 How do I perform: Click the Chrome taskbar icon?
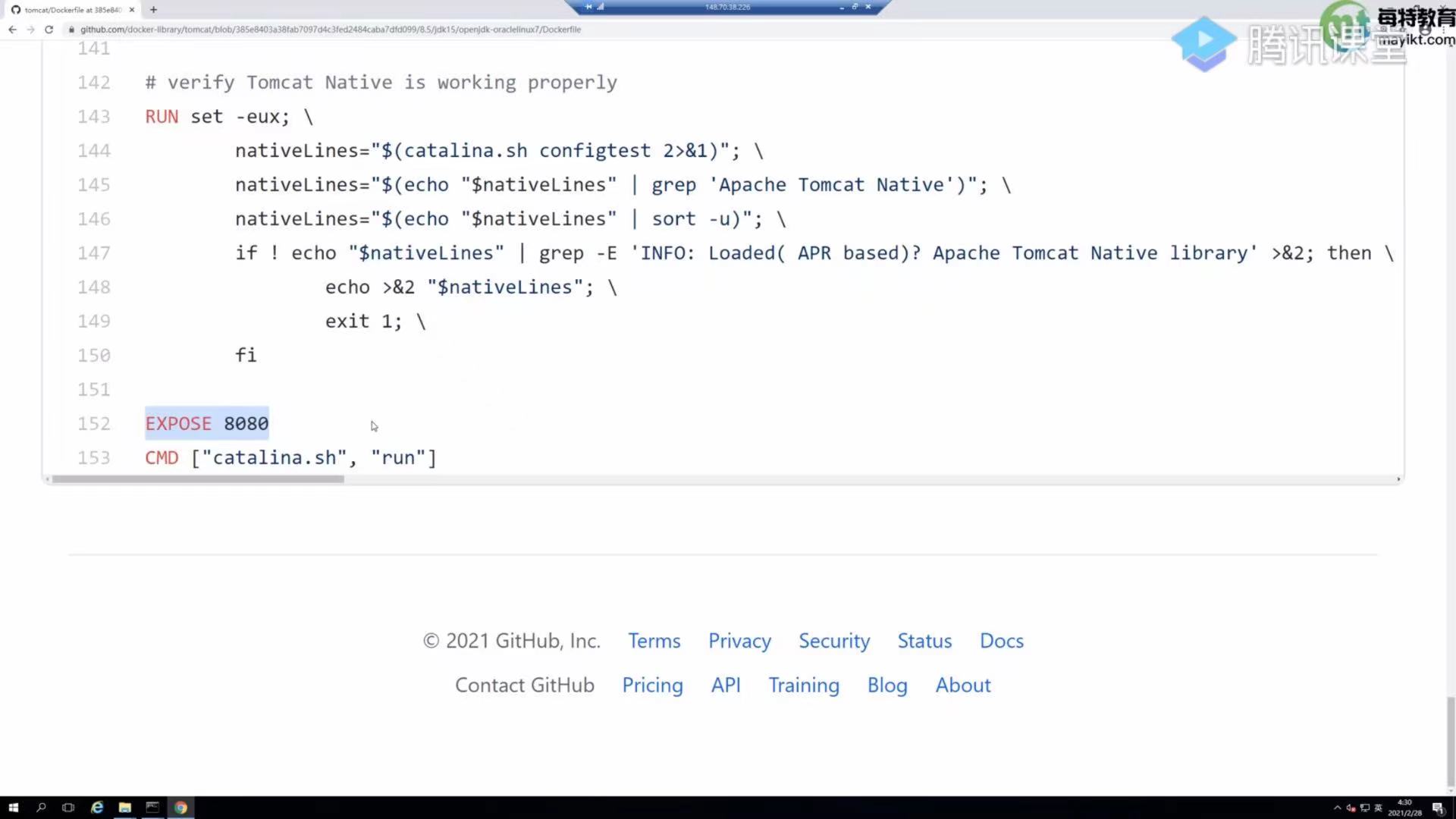tap(180, 808)
